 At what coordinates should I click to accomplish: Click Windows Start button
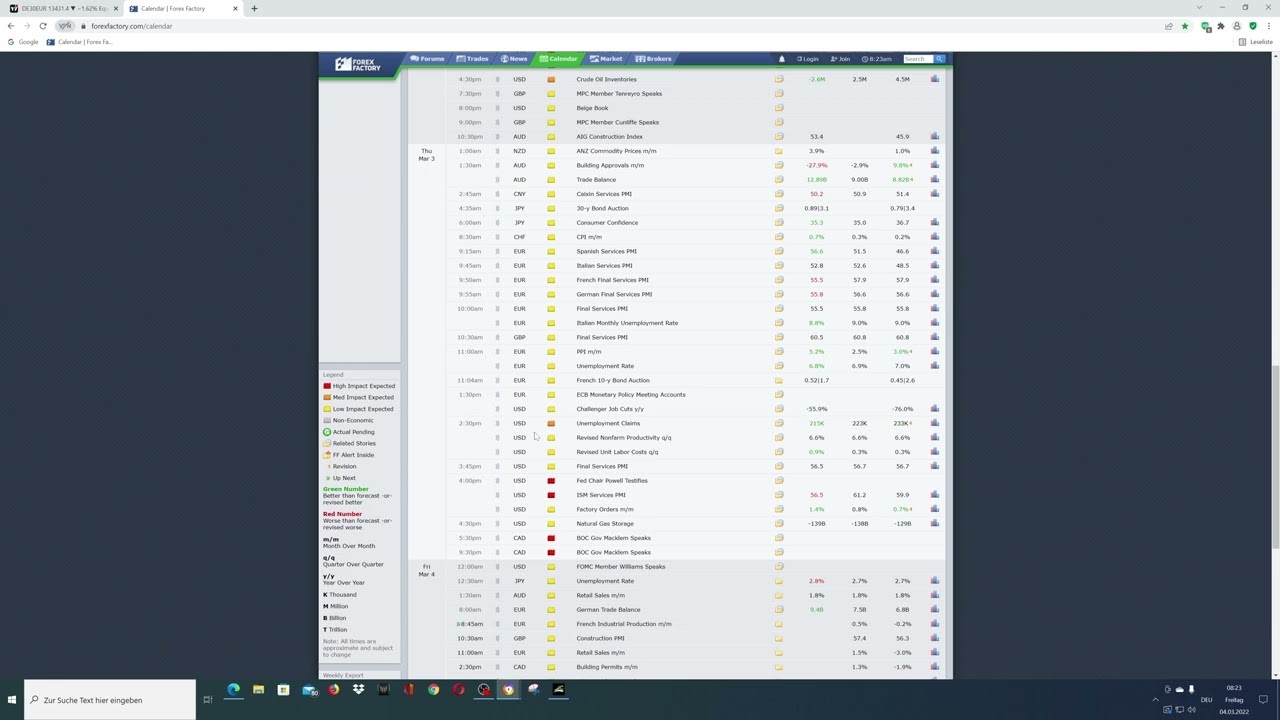coord(12,700)
